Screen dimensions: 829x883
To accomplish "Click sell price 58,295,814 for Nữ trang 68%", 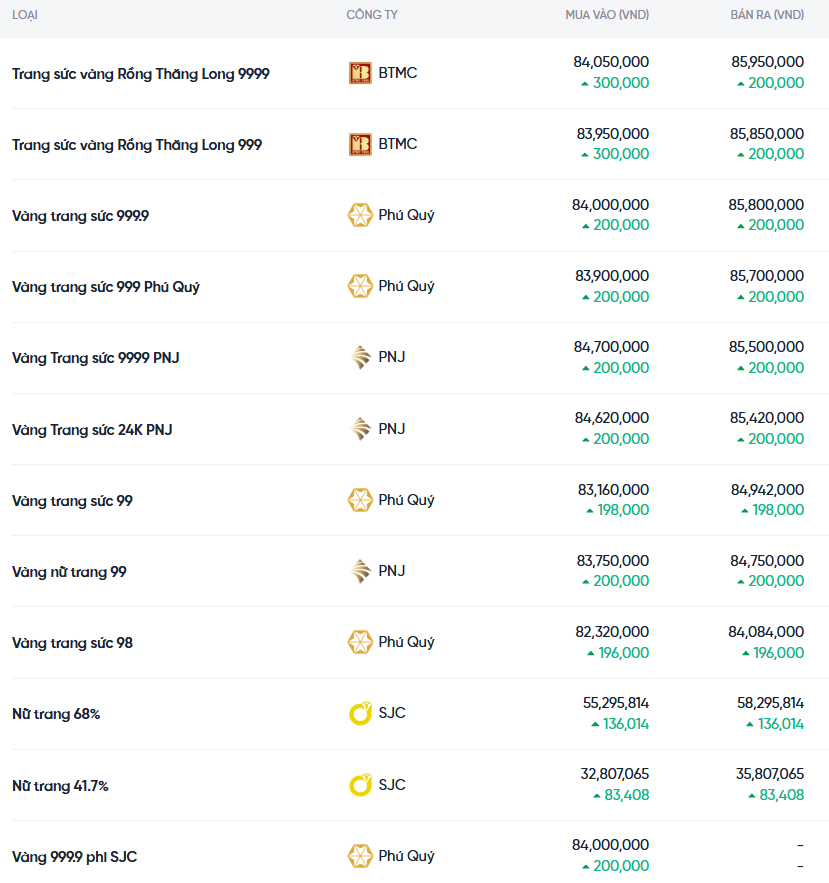I will (x=770, y=703).
